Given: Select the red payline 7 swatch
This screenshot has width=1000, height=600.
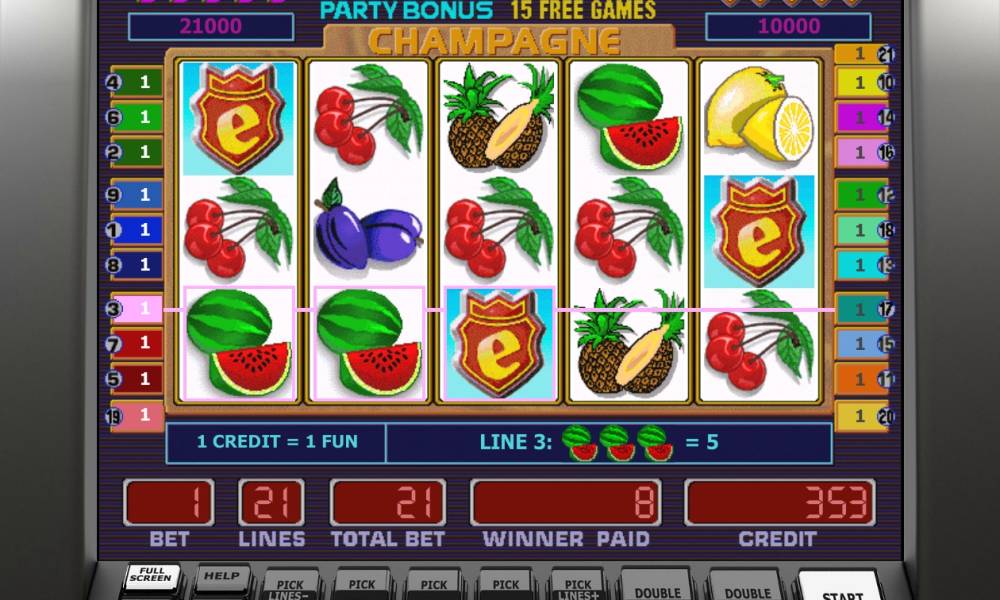Looking at the screenshot, I should [135, 344].
